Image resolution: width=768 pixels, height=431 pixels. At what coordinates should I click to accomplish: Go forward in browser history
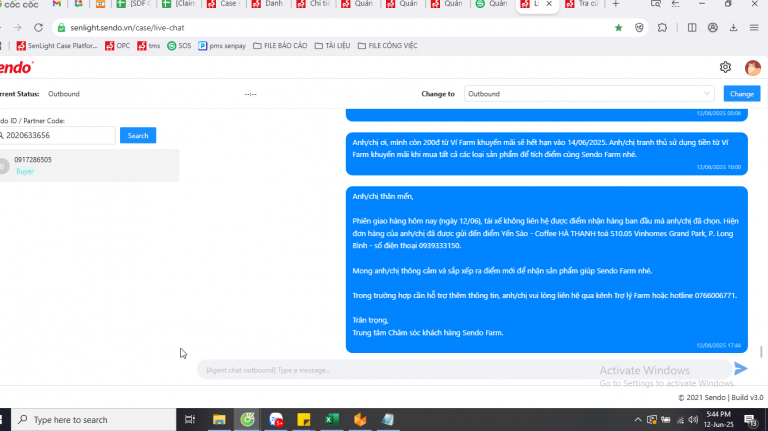(18, 28)
